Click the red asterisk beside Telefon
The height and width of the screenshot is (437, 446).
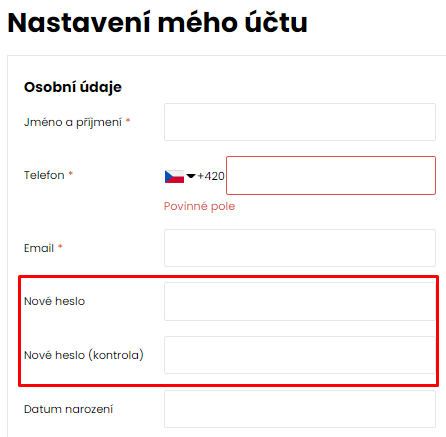click(x=71, y=174)
